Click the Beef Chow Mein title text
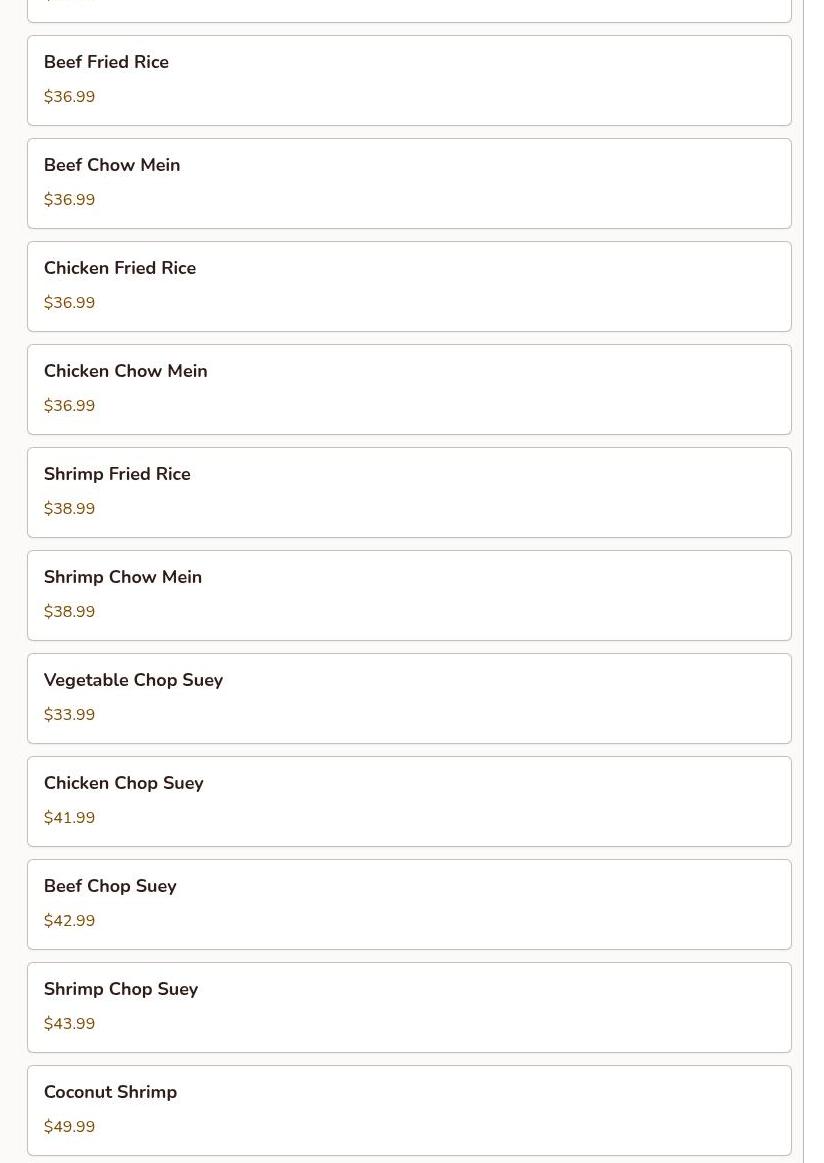Image resolution: width=824 pixels, height=1163 pixels. click(x=112, y=165)
